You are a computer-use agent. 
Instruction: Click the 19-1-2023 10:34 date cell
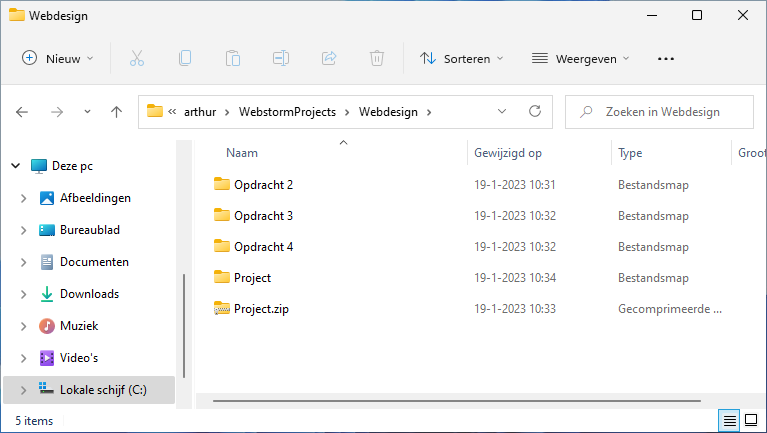pyautogui.click(x=515, y=278)
